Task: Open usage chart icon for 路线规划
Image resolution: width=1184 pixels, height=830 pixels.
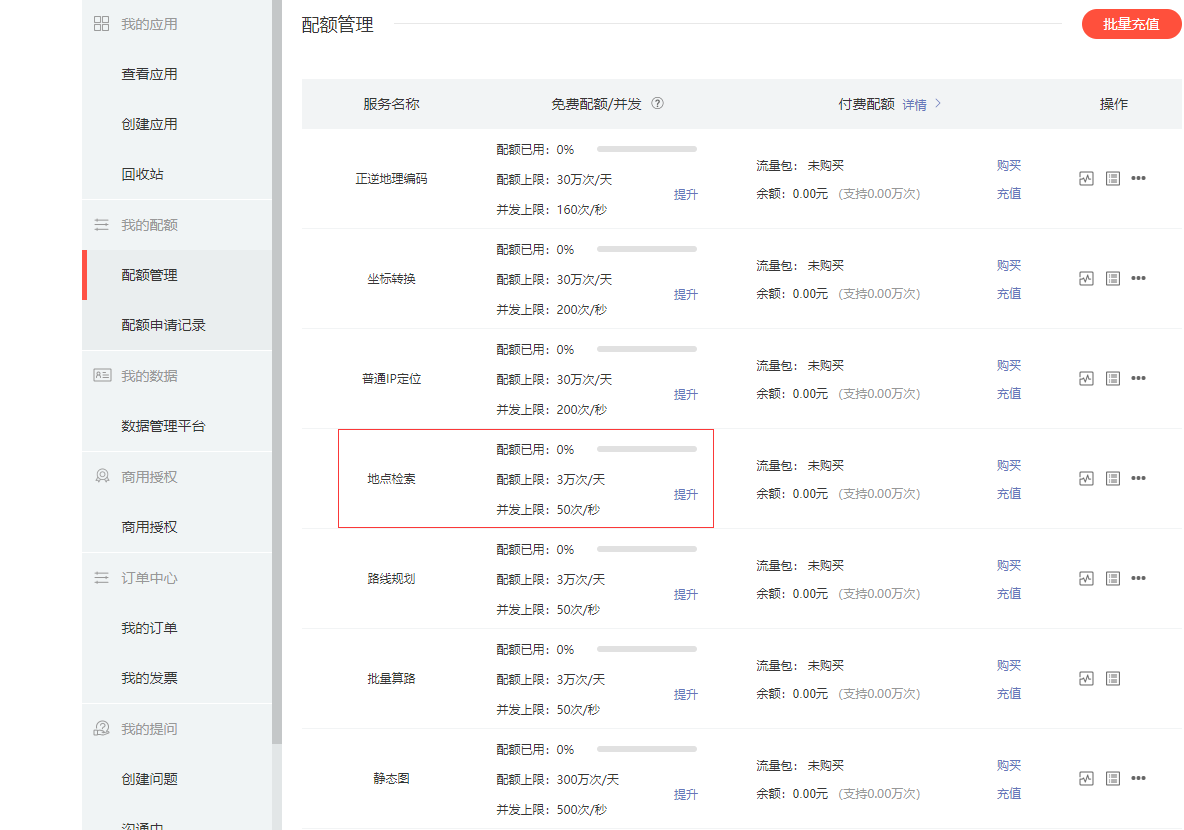Action: click(x=1086, y=579)
